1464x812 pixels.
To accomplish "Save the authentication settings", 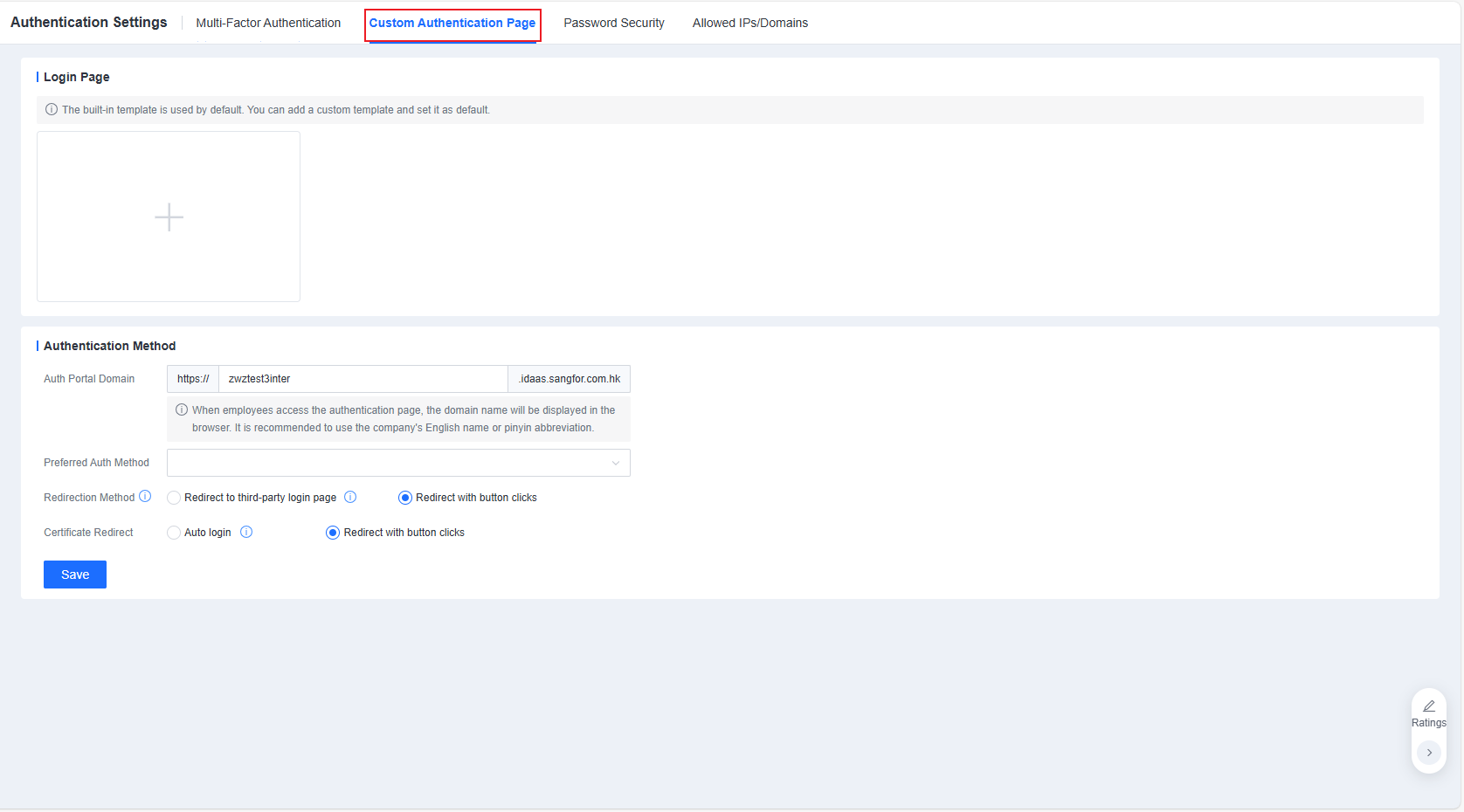I will pyautogui.click(x=75, y=575).
